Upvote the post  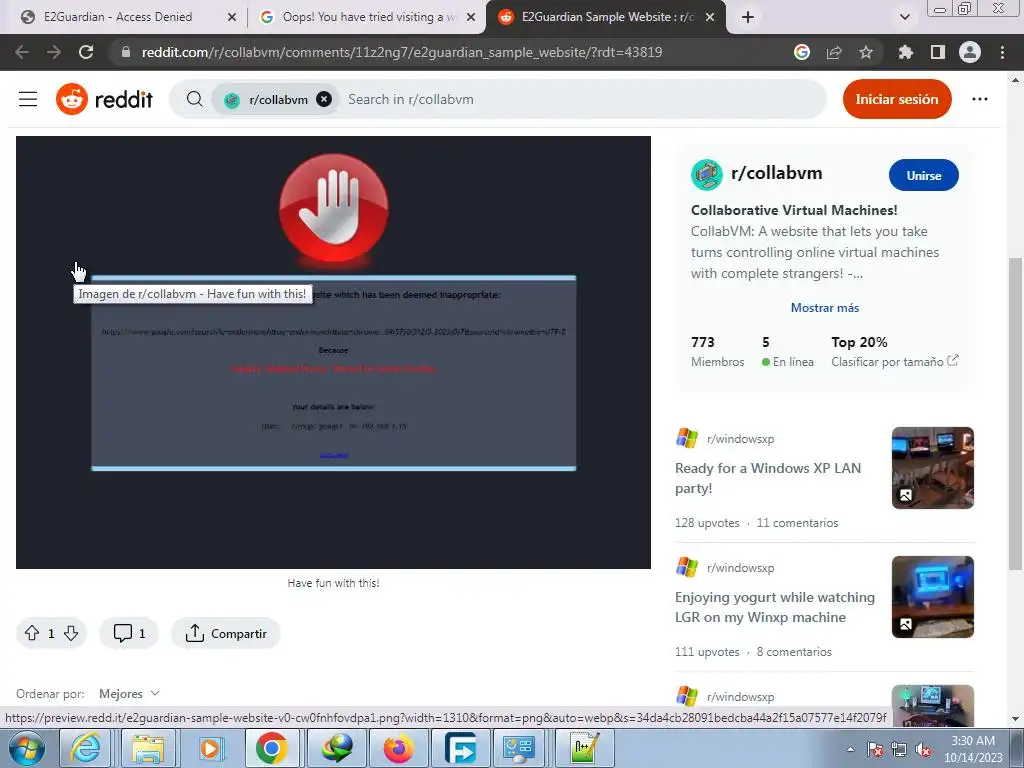32,633
